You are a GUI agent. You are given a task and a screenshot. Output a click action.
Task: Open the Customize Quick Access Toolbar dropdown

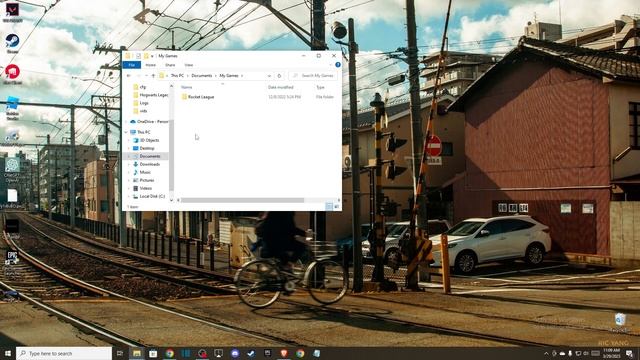152,56
